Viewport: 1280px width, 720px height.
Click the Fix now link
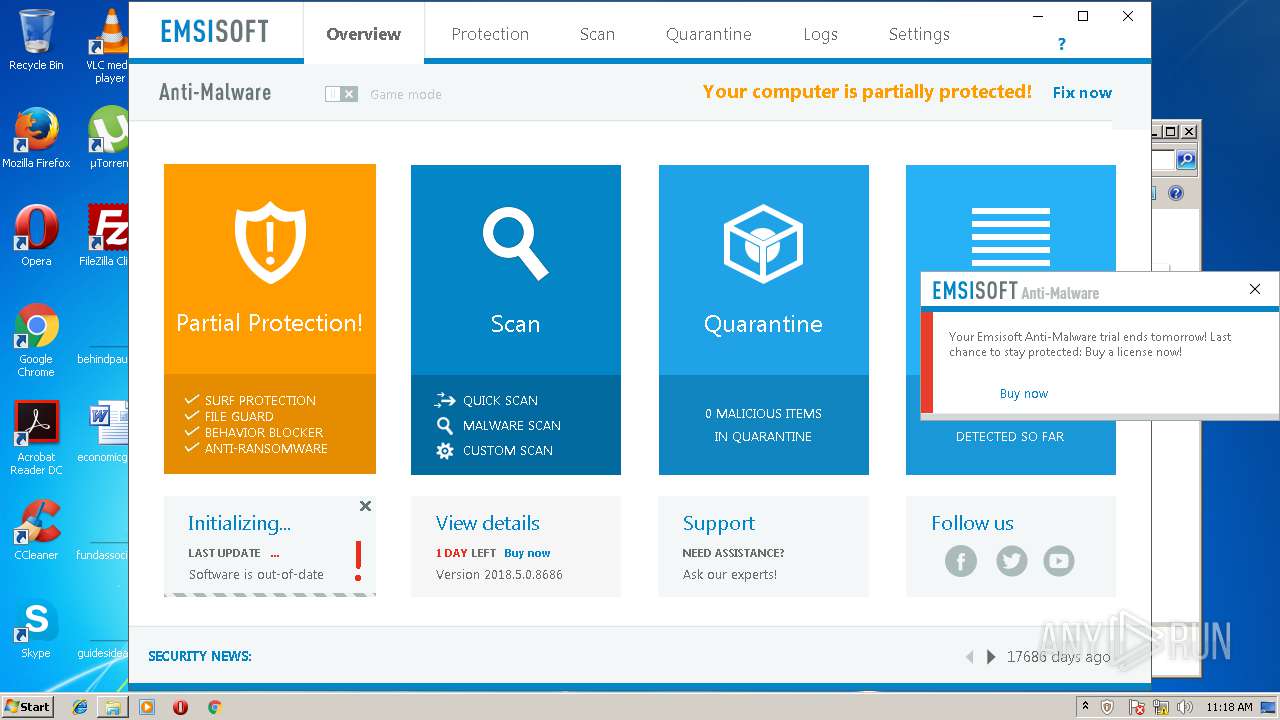(x=1082, y=92)
